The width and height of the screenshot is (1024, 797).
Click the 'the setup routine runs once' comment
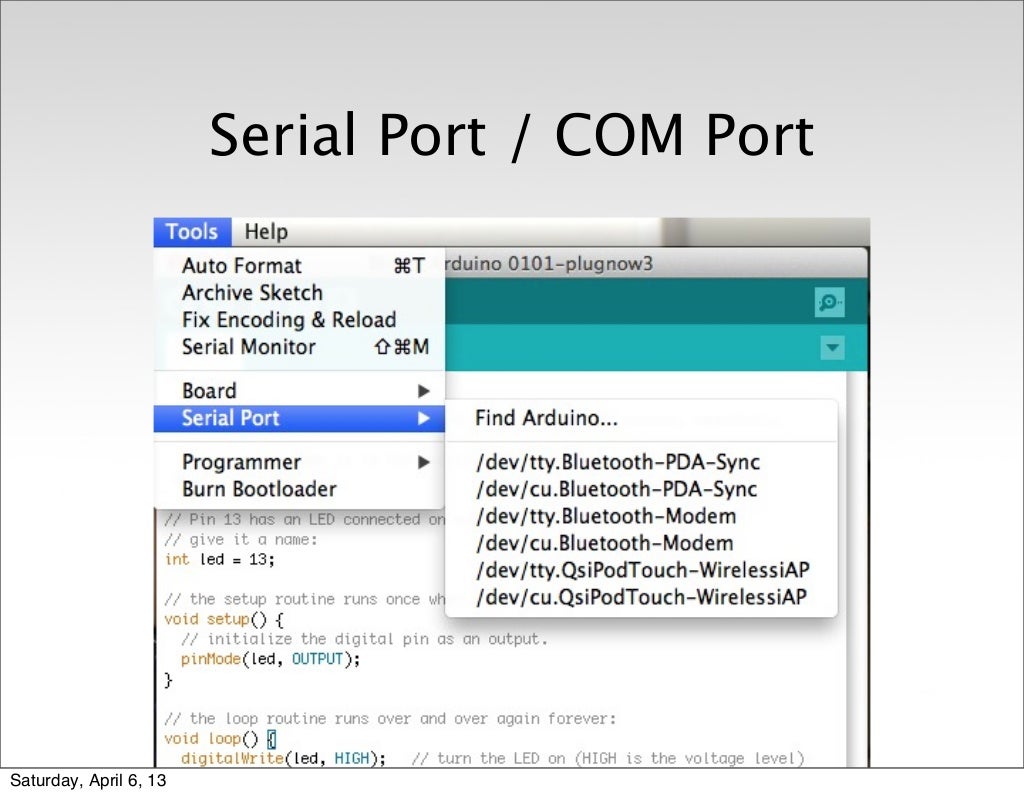pos(304,599)
